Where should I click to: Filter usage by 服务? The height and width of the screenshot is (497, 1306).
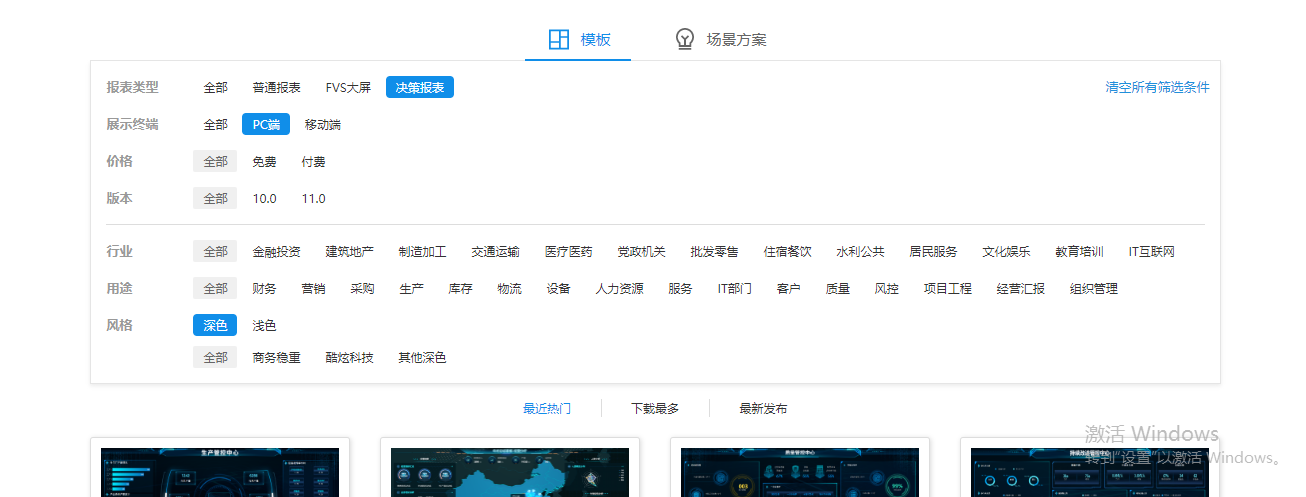pyautogui.click(x=680, y=288)
